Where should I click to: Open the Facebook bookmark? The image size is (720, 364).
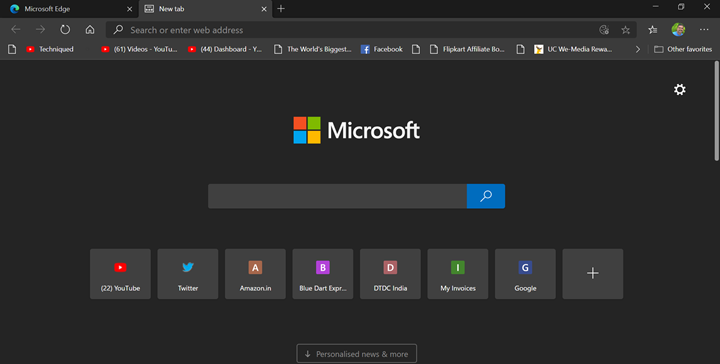coord(382,49)
